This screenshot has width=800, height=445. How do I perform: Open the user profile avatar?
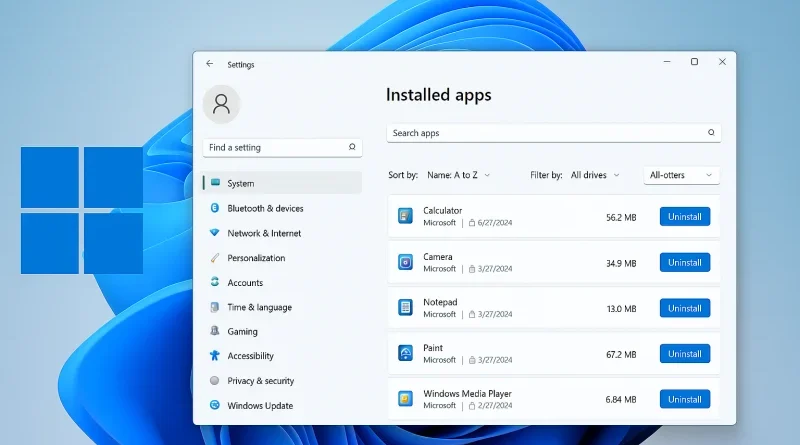point(221,104)
